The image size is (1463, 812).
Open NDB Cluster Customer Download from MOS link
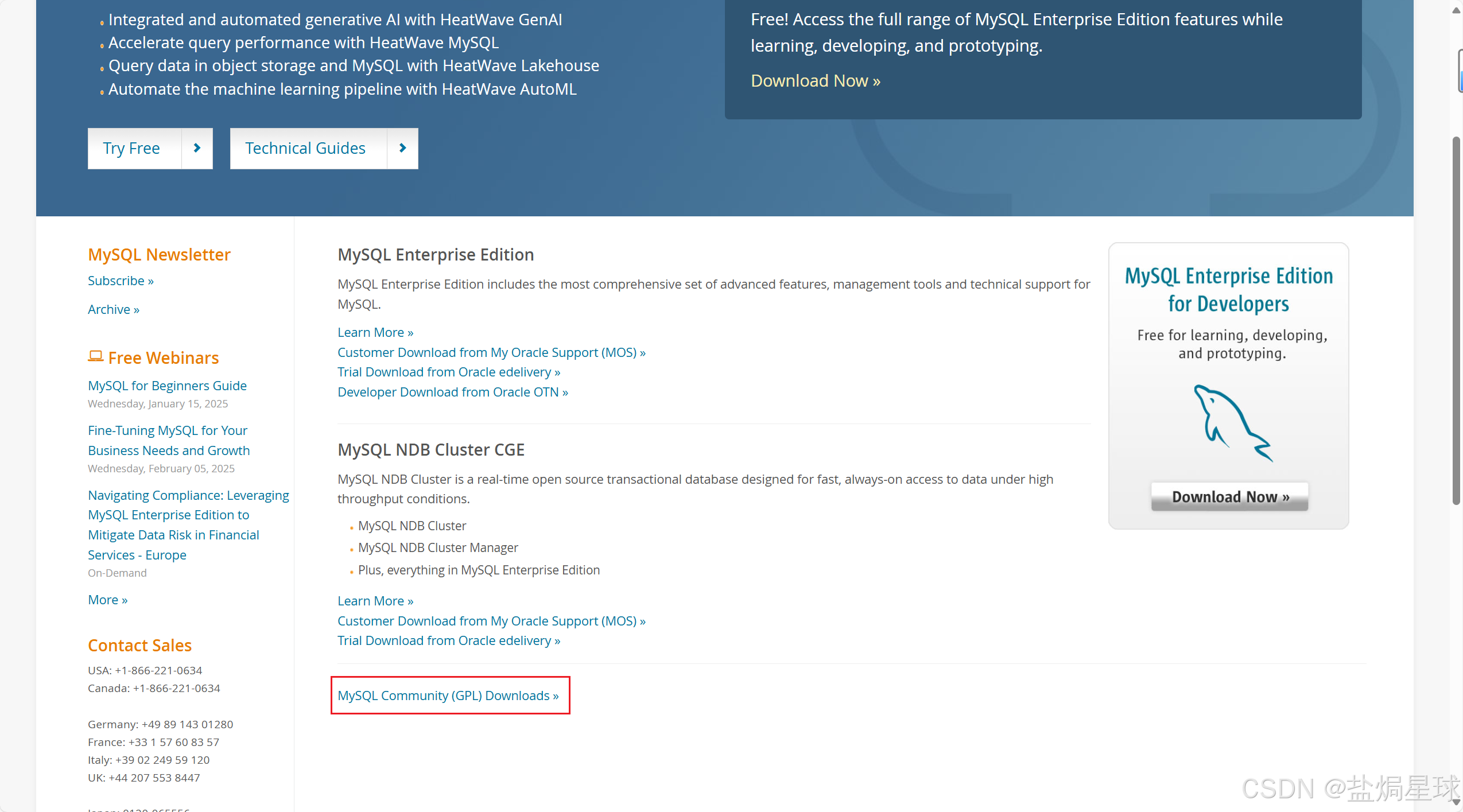[x=491, y=621]
